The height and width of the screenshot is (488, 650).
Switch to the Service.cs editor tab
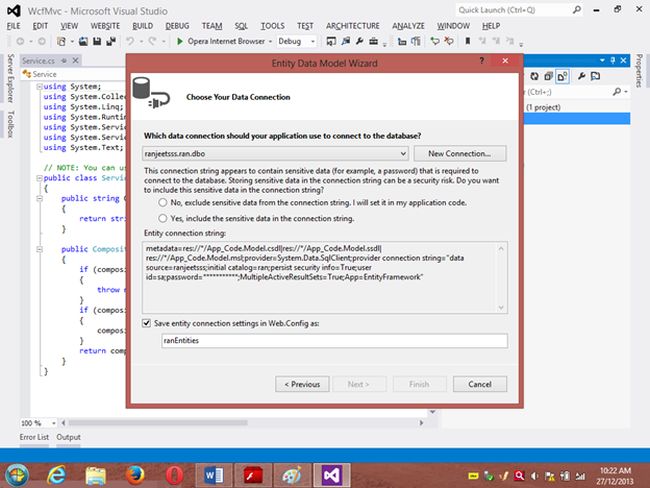tap(39, 61)
